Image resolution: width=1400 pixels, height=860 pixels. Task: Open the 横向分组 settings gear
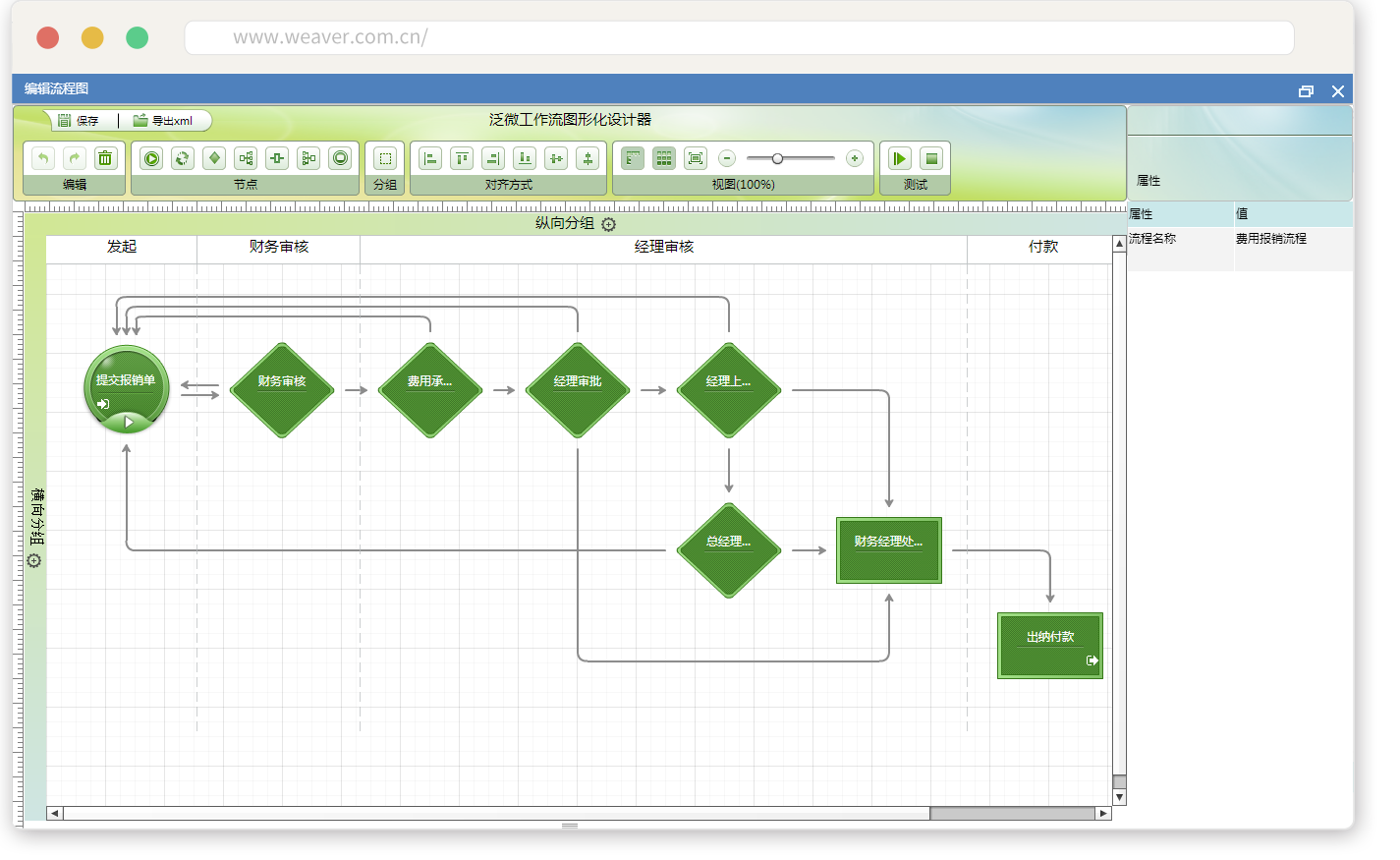pos(34,561)
